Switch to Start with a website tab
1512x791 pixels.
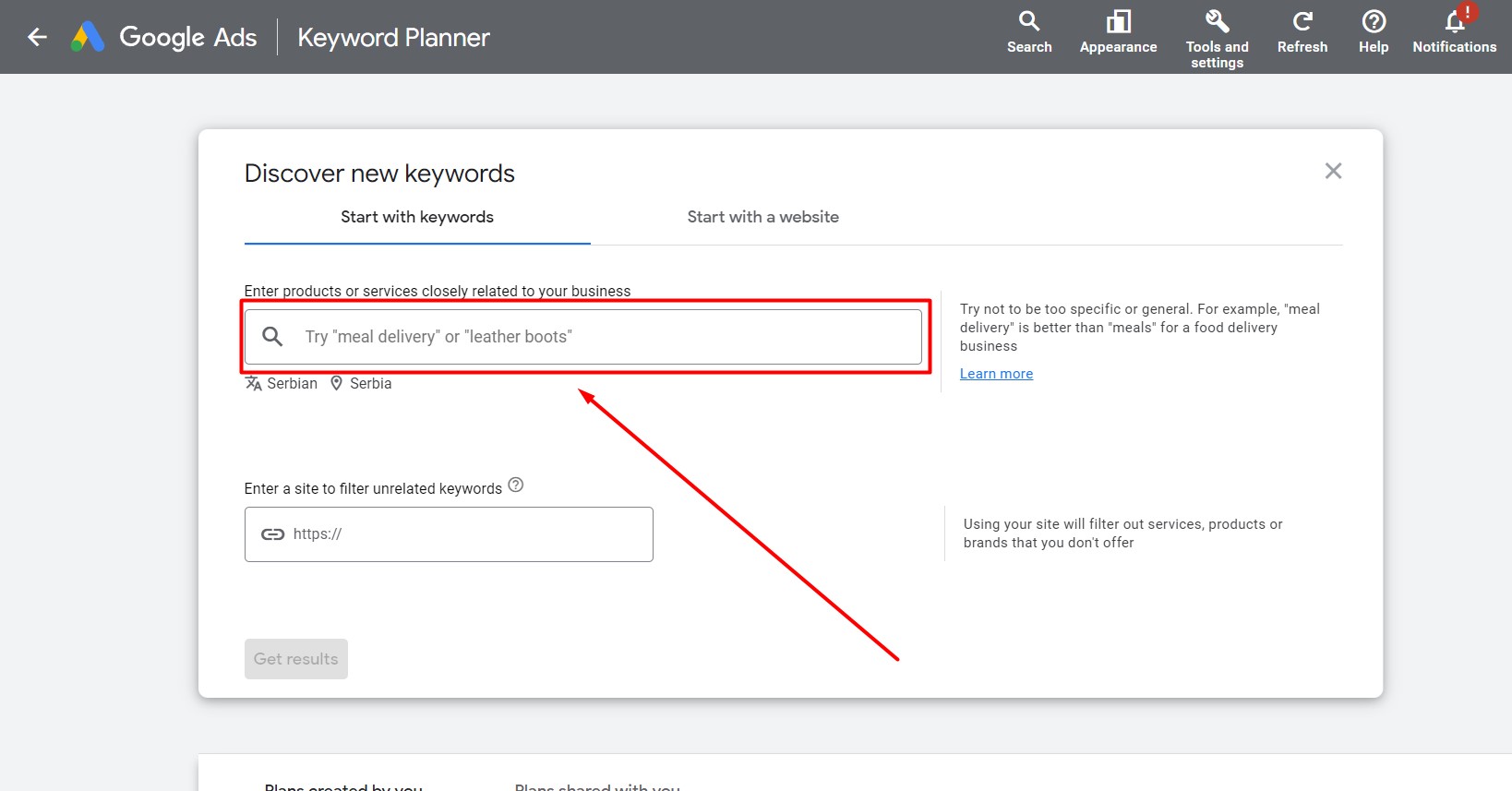(763, 217)
